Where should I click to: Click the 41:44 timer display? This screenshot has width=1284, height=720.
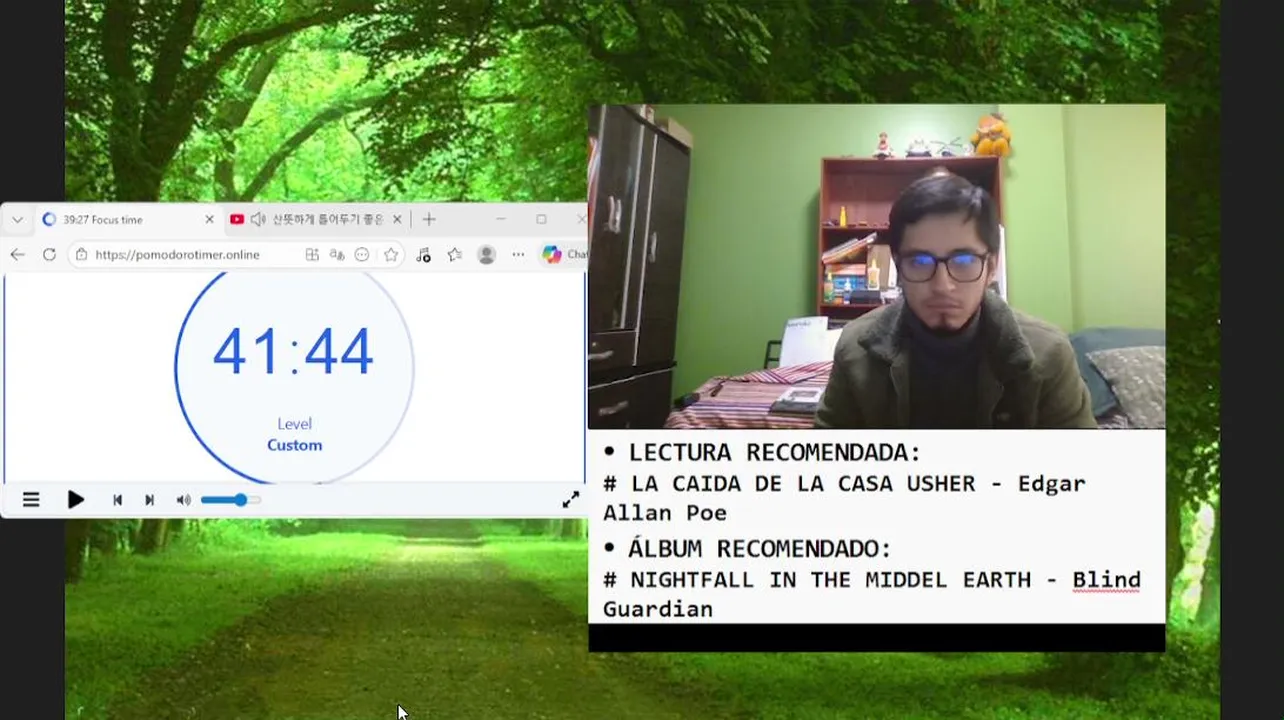pos(293,352)
